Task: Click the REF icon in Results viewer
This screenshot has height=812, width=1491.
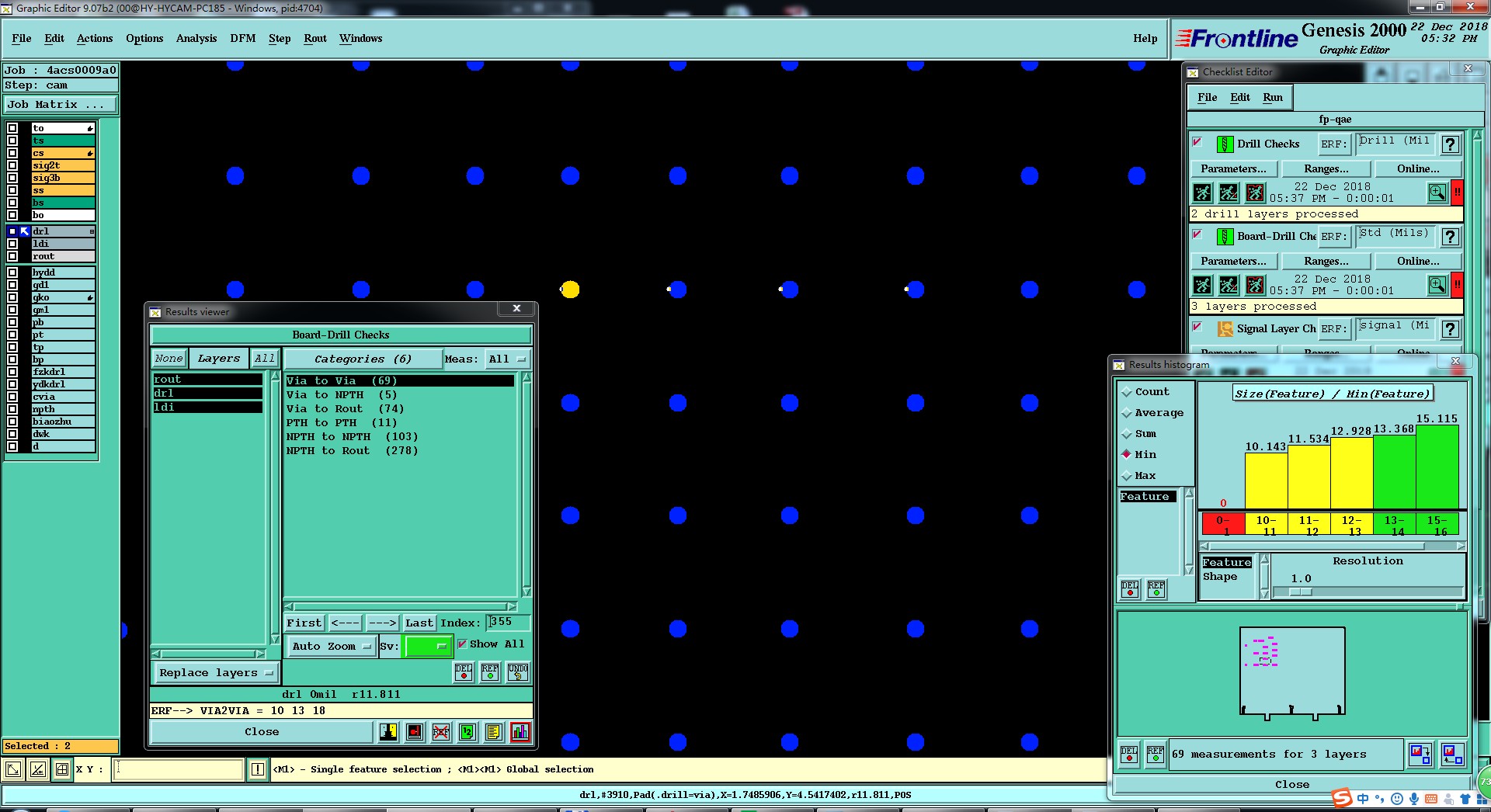Action: [x=490, y=672]
